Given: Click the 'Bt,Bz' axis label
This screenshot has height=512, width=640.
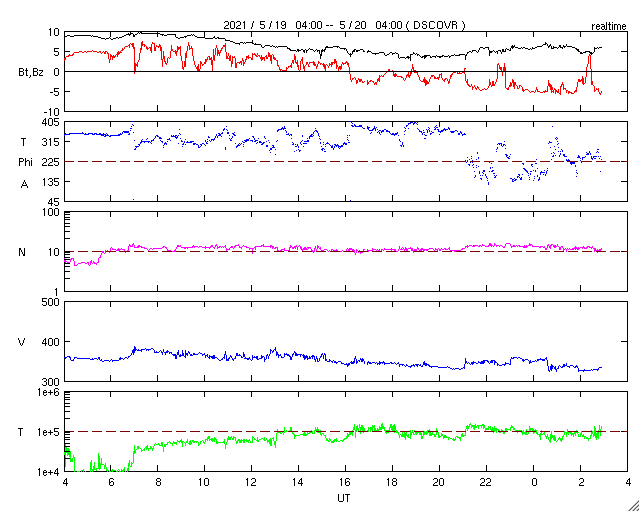Looking at the screenshot, I should click(x=31, y=73).
